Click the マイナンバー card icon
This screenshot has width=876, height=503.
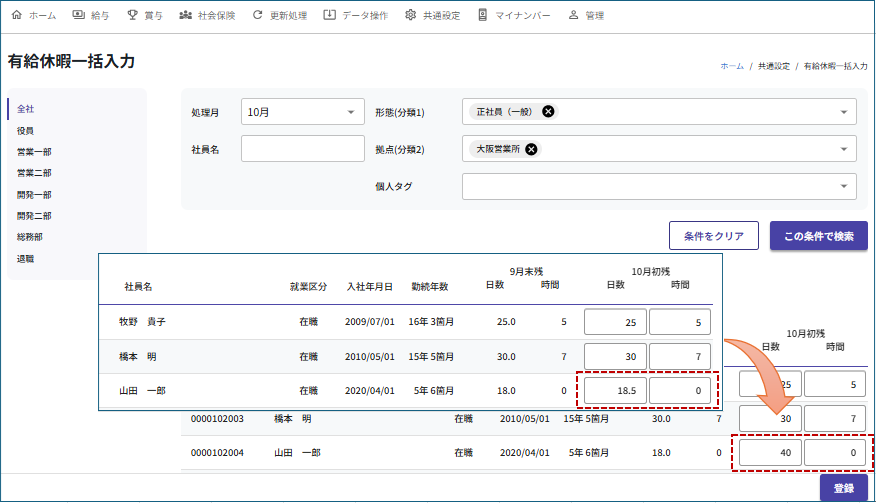click(x=483, y=15)
